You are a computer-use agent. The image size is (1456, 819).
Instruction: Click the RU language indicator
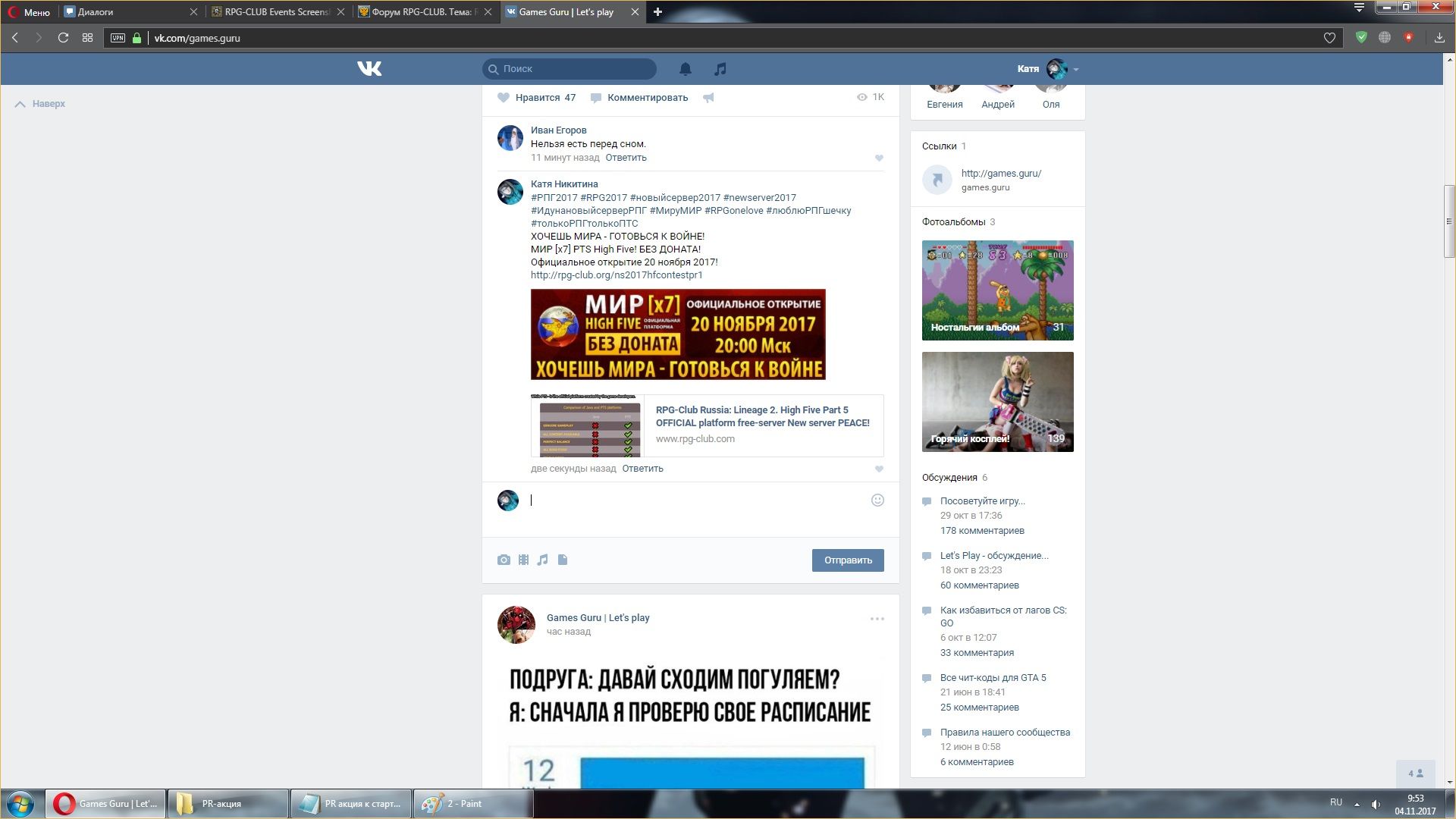tap(1336, 802)
